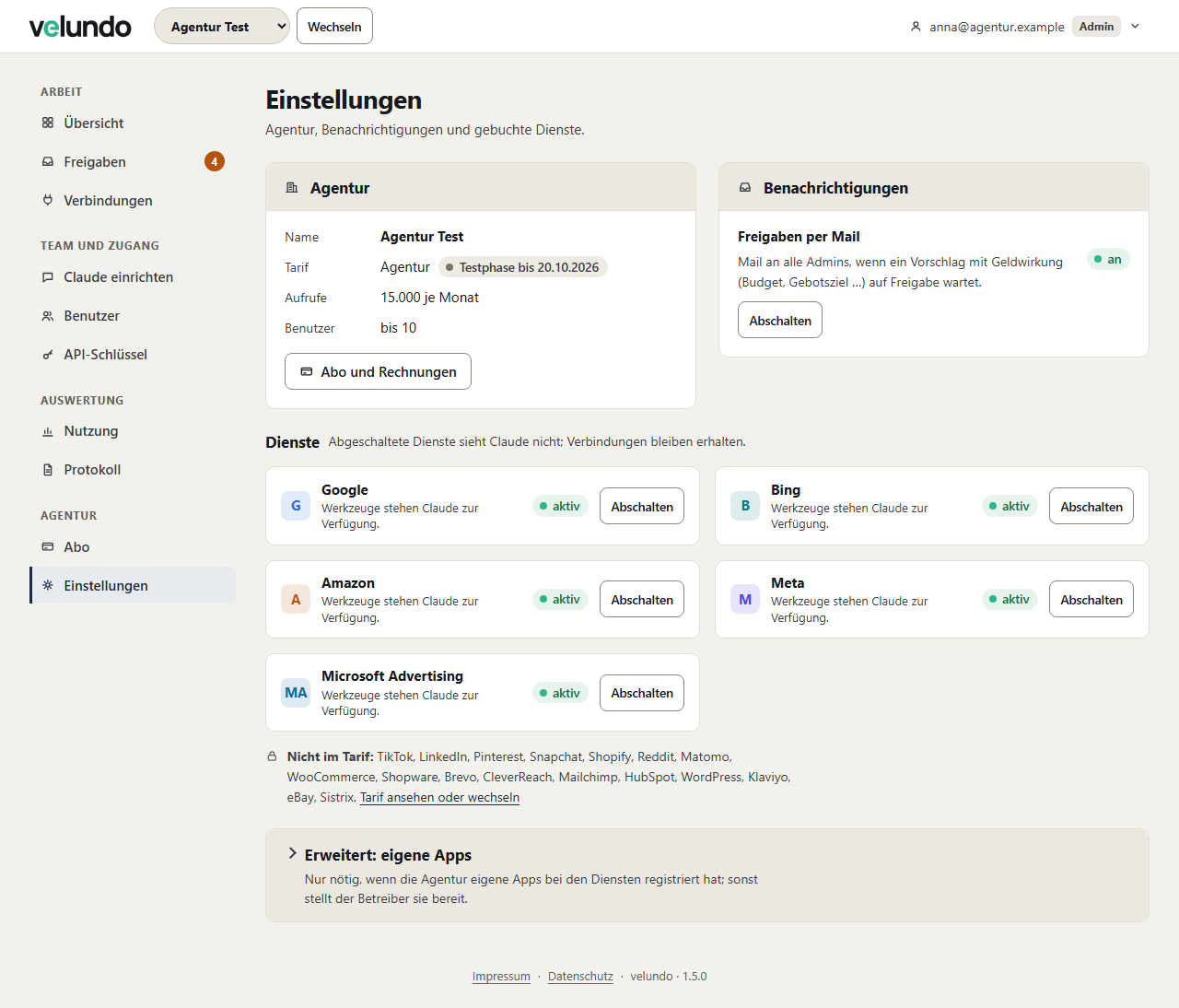This screenshot has height=1008, width=1179.
Task: Click the Meta service 'M' icon
Action: coord(745,599)
